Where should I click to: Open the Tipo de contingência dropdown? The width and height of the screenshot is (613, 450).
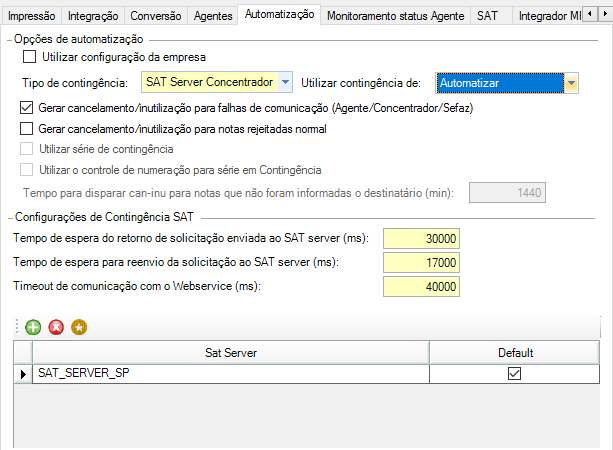(286, 82)
